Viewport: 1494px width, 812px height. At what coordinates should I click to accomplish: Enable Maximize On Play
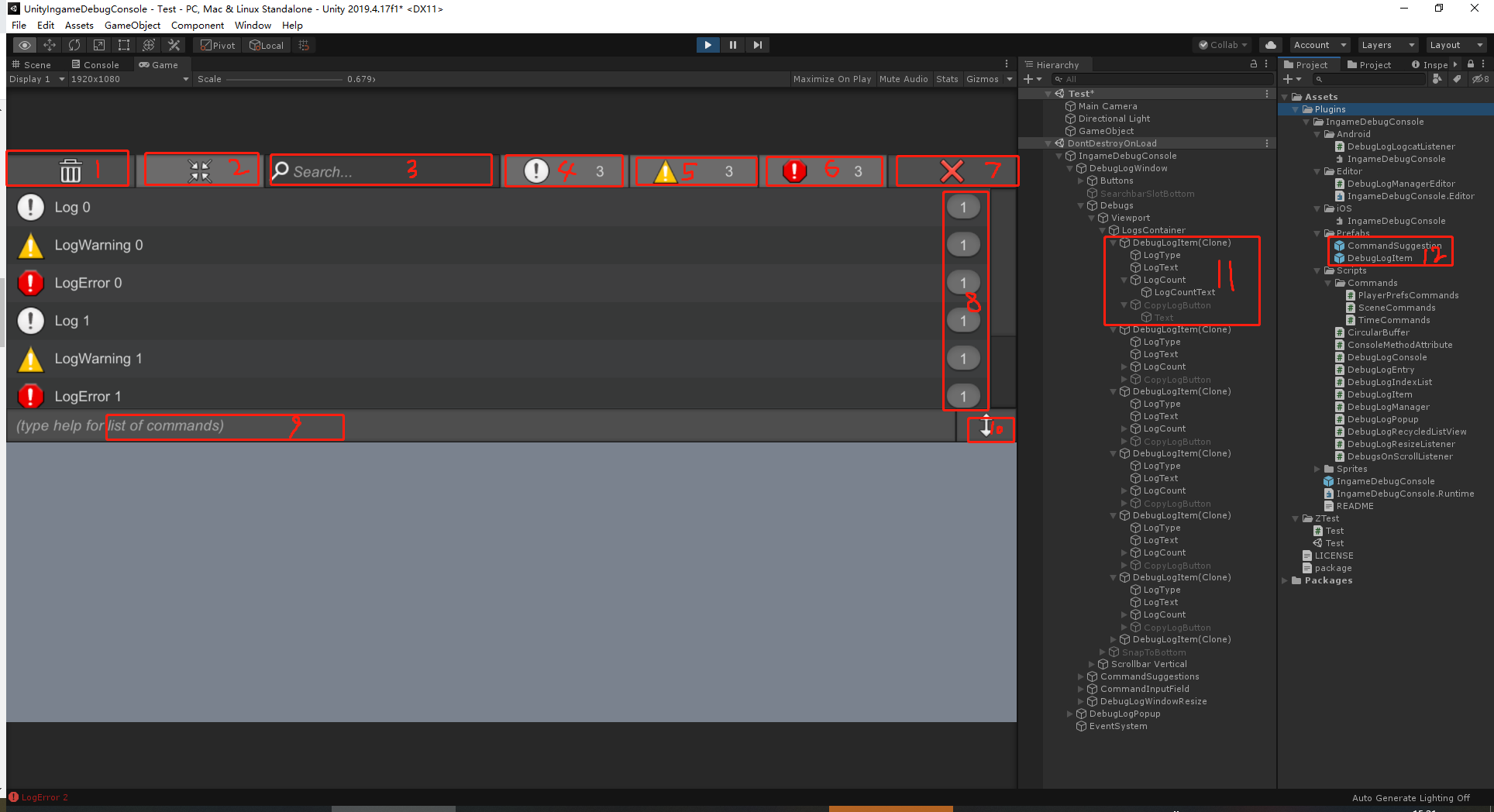[x=831, y=78]
